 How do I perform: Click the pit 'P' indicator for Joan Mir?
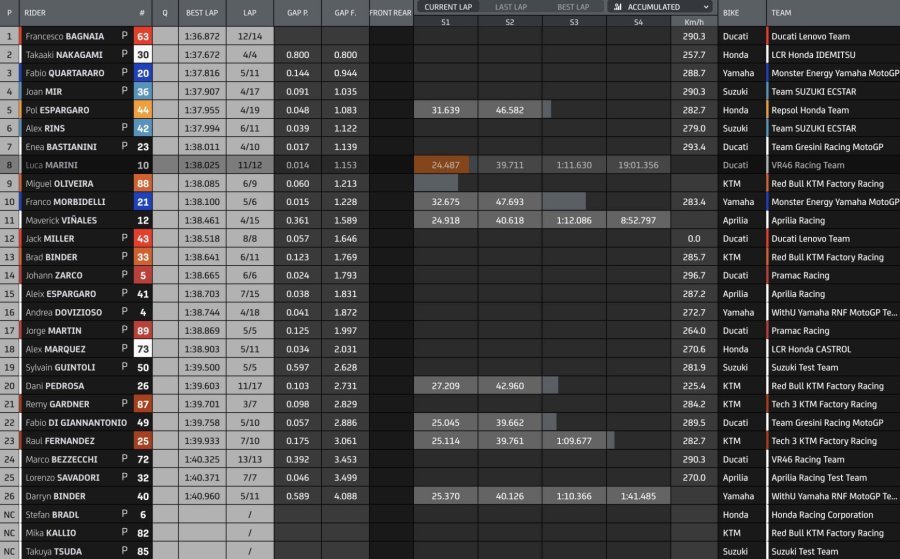tap(125, 92)
